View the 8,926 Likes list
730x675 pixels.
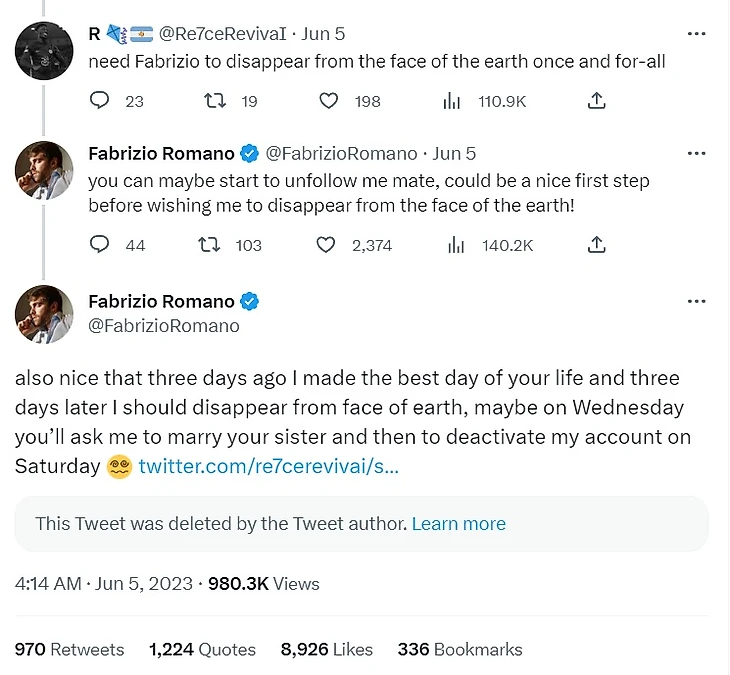tap(326, 649)
